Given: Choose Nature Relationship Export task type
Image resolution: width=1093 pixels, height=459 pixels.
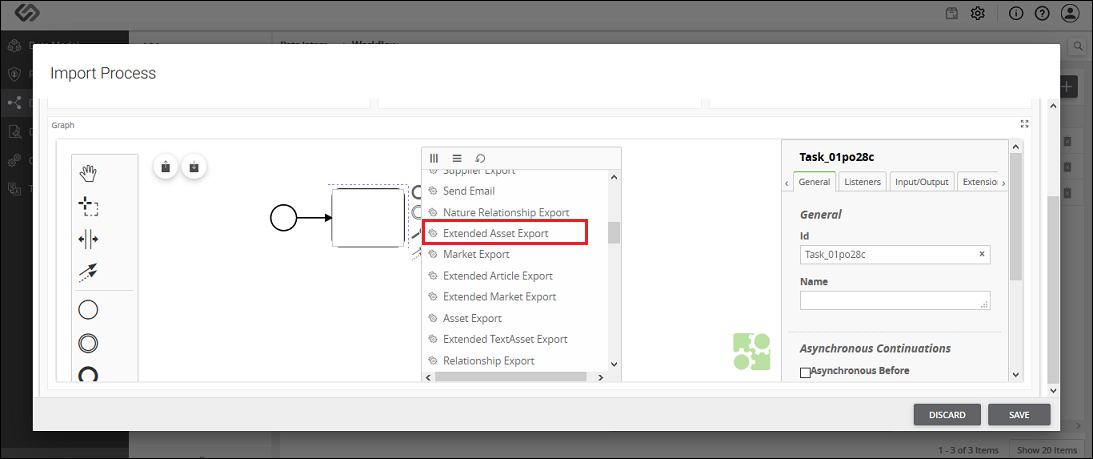Looking at the screenshot, I should point(506,212).
